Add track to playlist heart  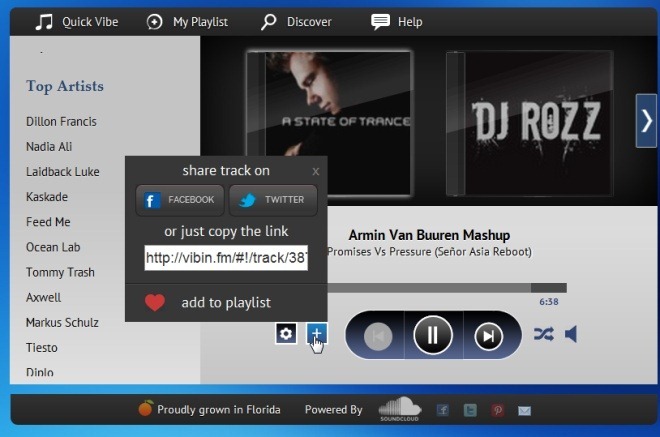[x=154, y=302]
